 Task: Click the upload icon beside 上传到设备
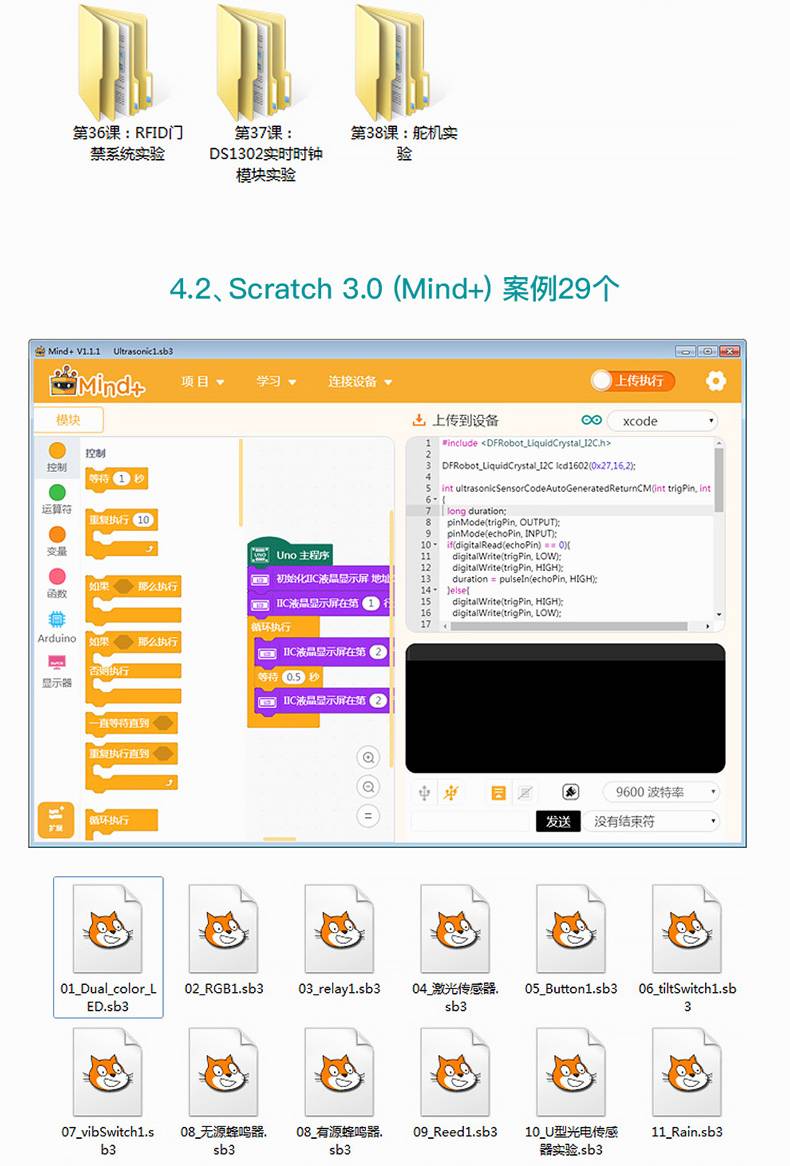tap(419, 420)
